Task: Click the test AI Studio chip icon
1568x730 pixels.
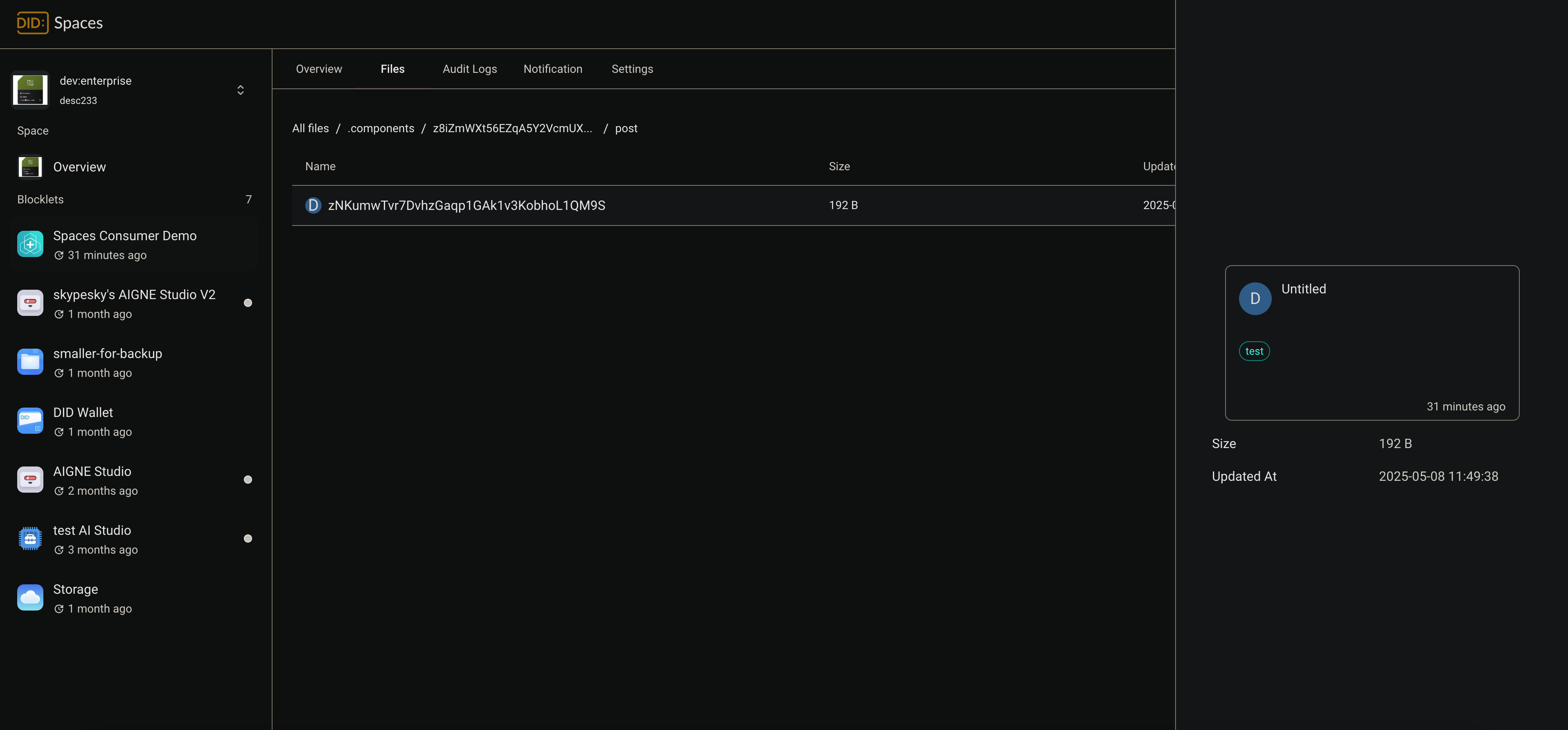Action: pos(30,539)
